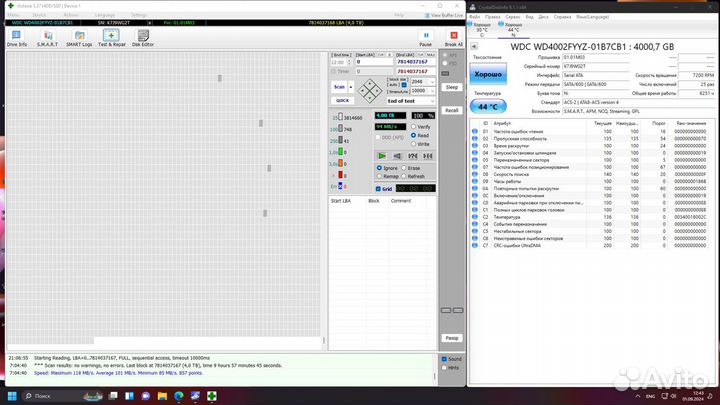Image resolution: width=720 pixels, height=405 pixels.
Task: Click the S.M.A.R.T toolbar icon
Action: (x=47, y=37)
